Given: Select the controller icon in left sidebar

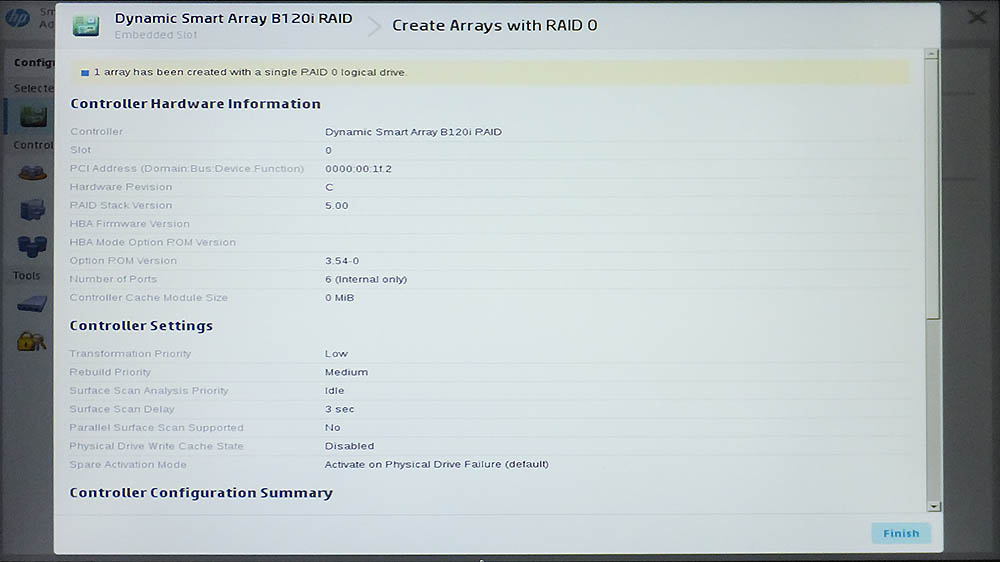Looking at the screenshot, I should (33, 116).
